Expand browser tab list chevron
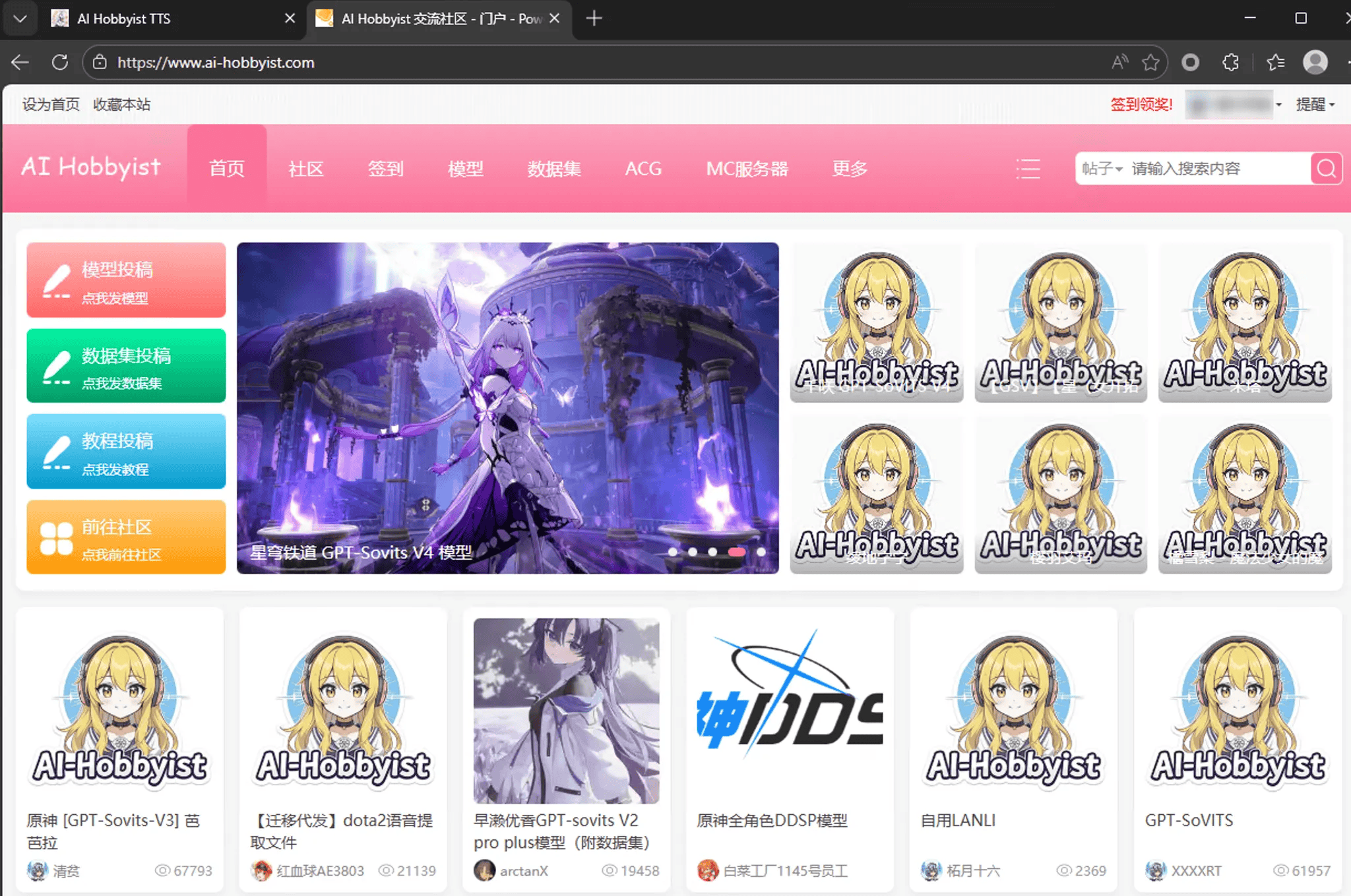1351x896 pixels. click(x=20, y=18)
